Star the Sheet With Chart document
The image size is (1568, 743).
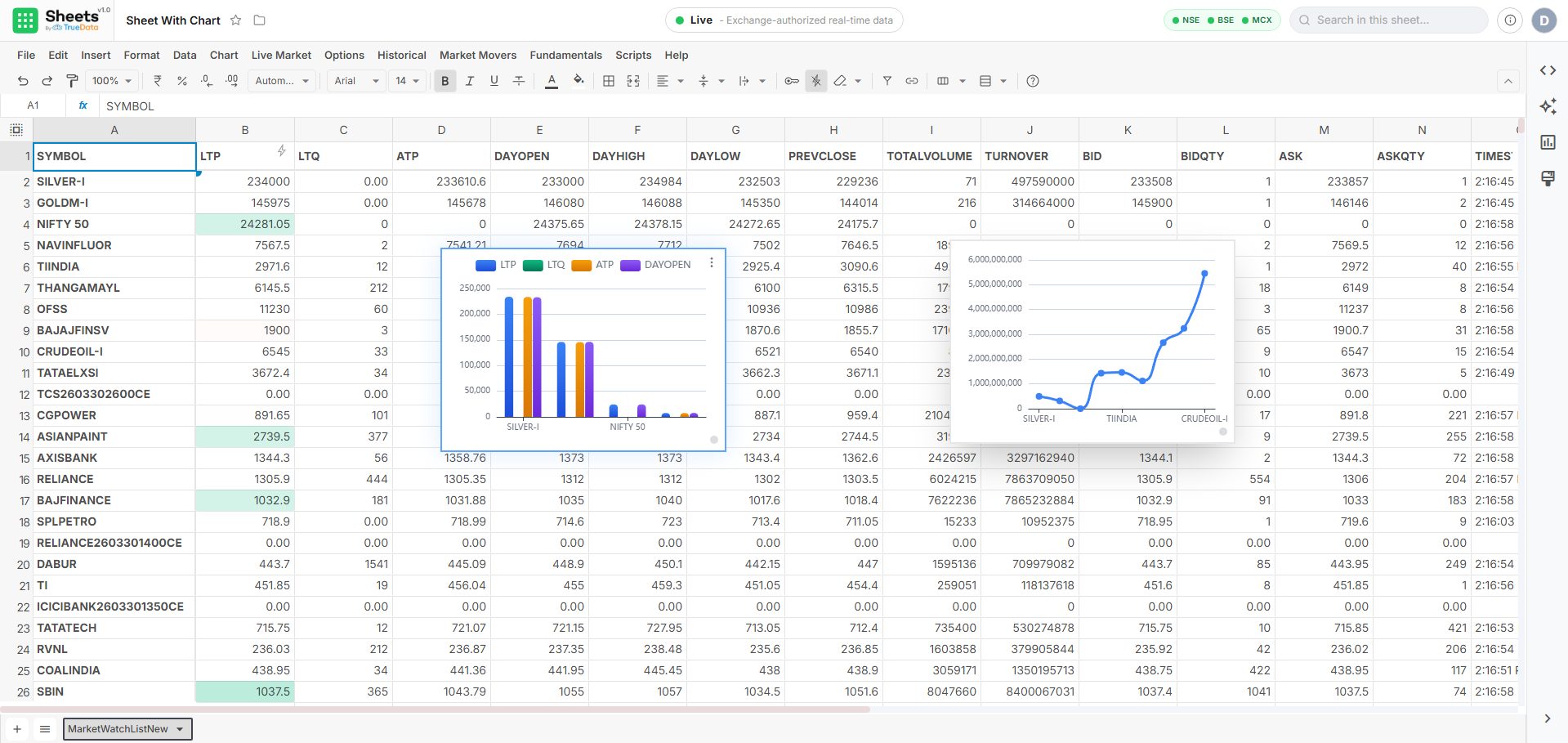click(236, 20)
